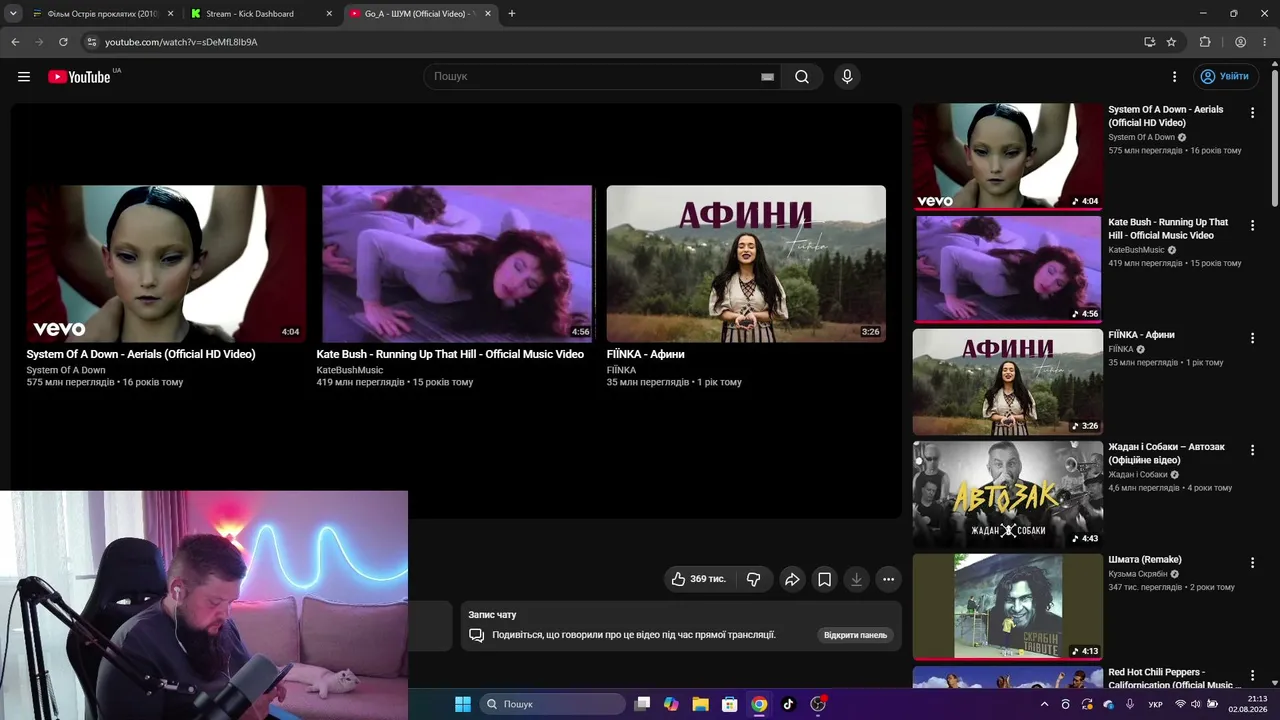Show hidden tray icons chevron
This screenshot has height=720, width=1280.
pos(1045,704)
